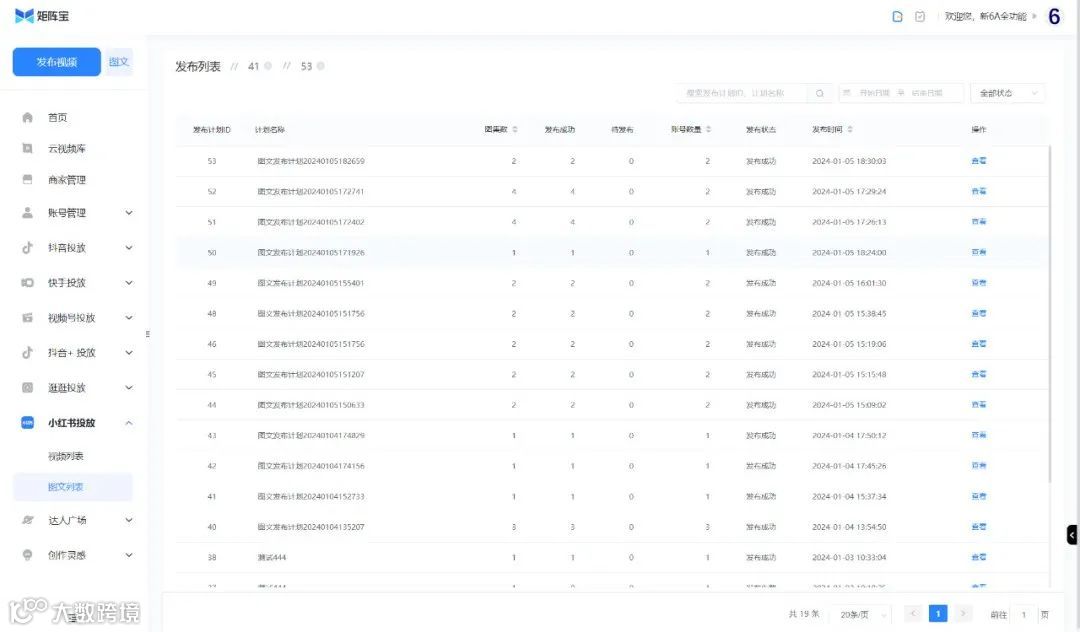Select 视频列表 submenu item
Viewport: 1080px width, 632px height.
[x=65, y=456]
